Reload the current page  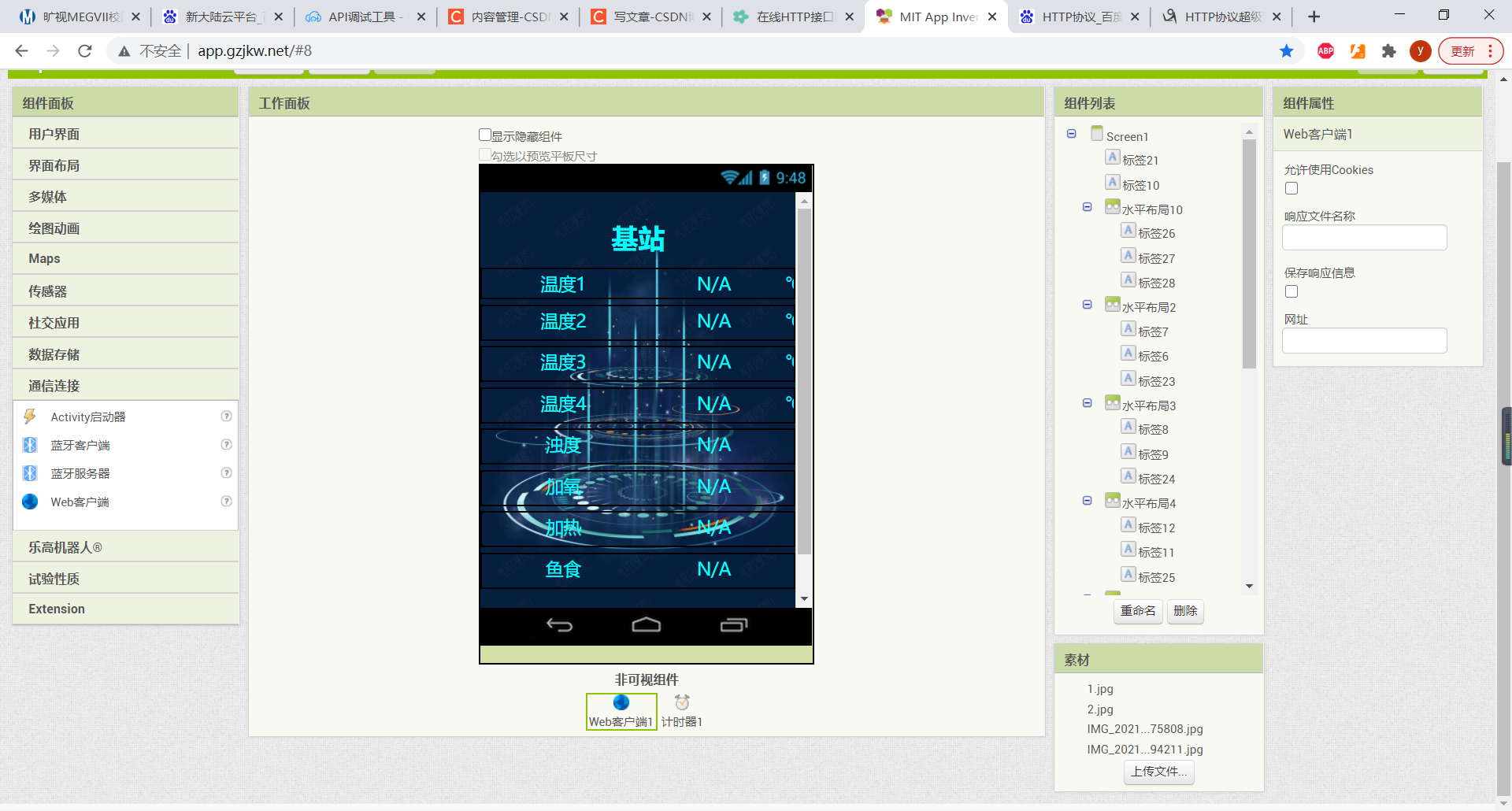(x=85, y=51)
